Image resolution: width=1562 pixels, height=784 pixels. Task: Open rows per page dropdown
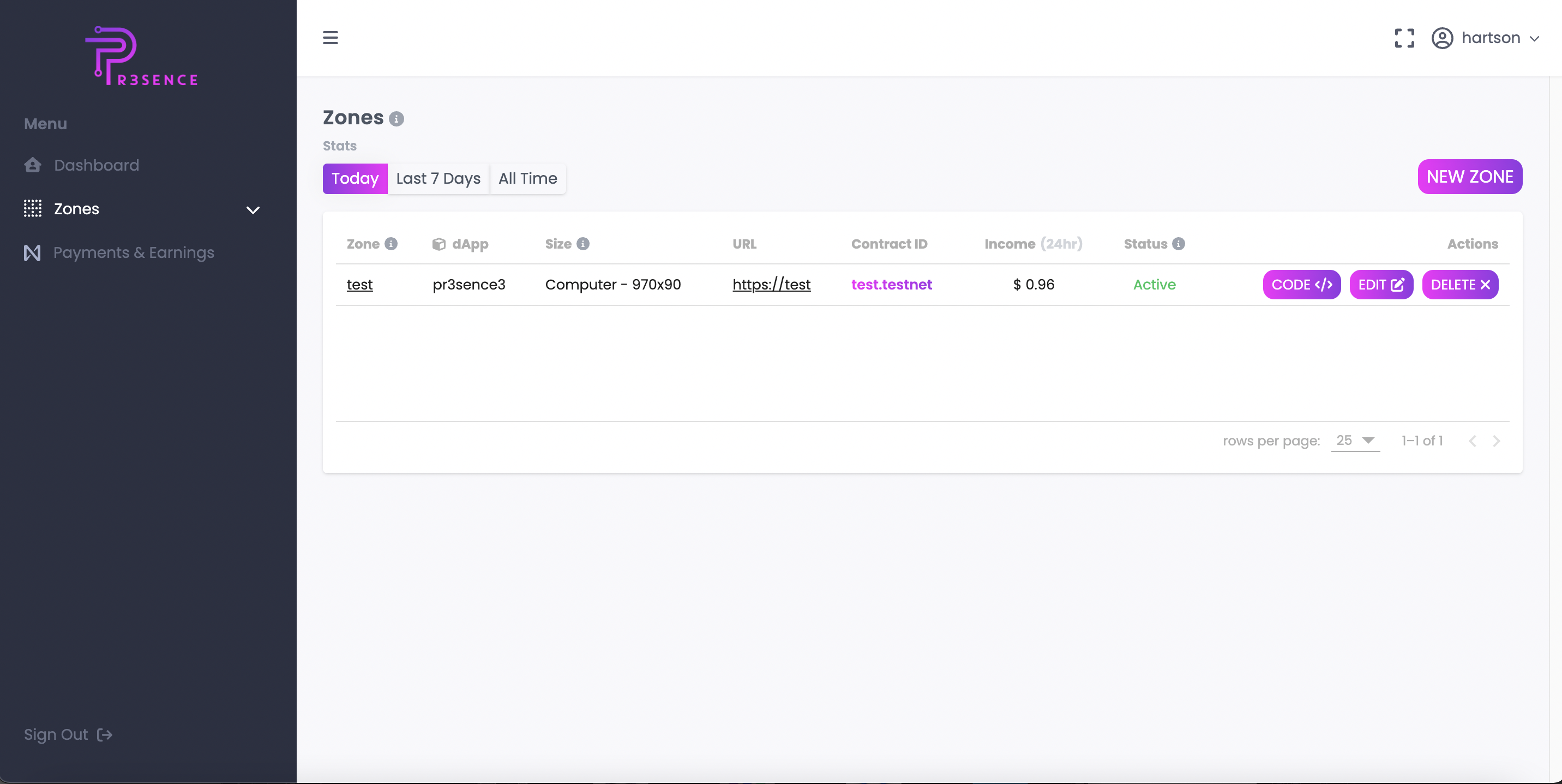coord(1355,441)
